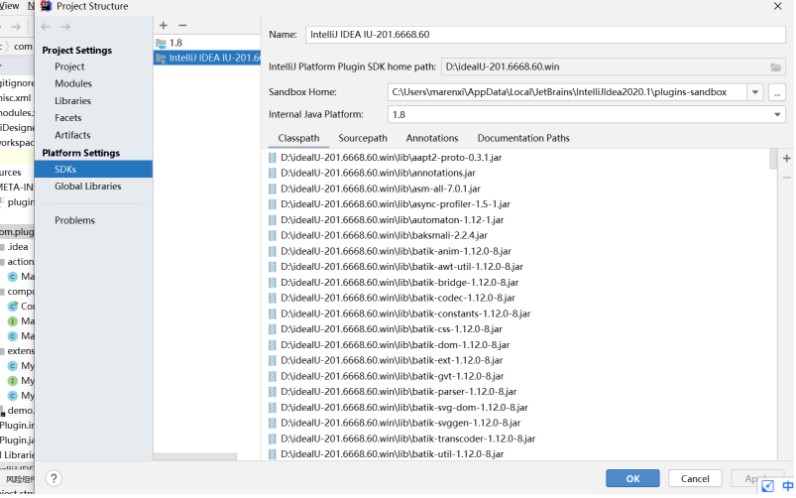Select async-profiler-1.5-1.jar classpath entry

click(395, 204)
